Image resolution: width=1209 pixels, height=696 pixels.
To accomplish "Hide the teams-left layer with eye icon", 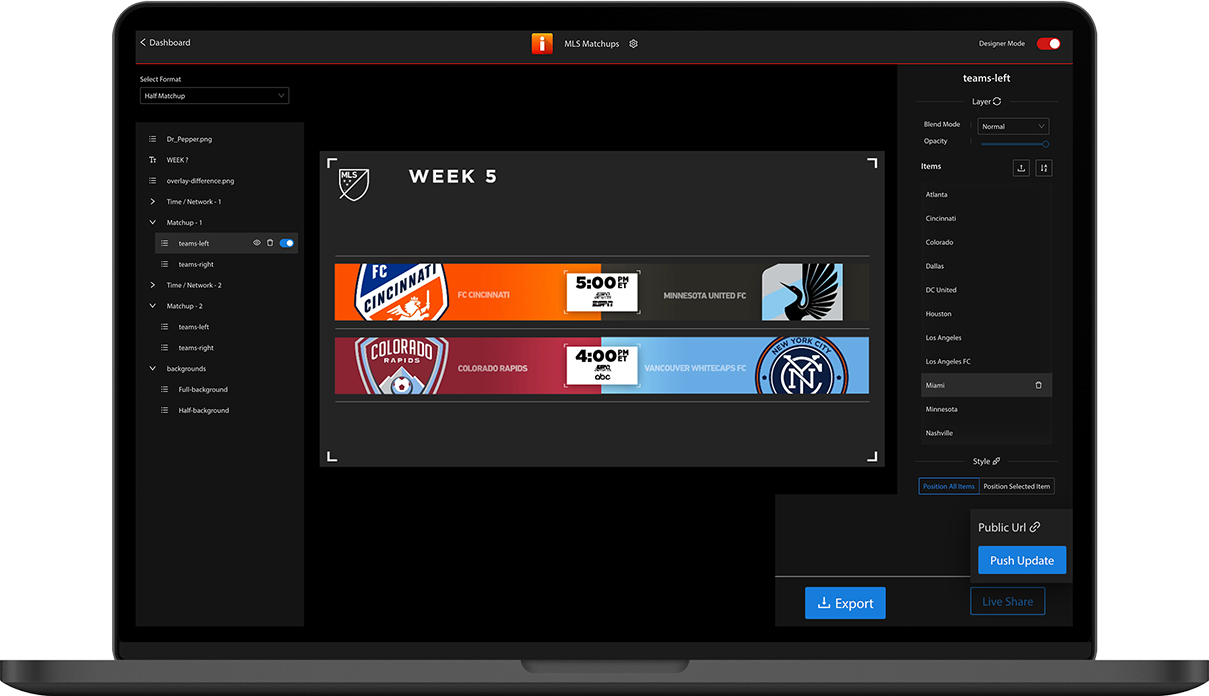I will click(x=257, y=243).
